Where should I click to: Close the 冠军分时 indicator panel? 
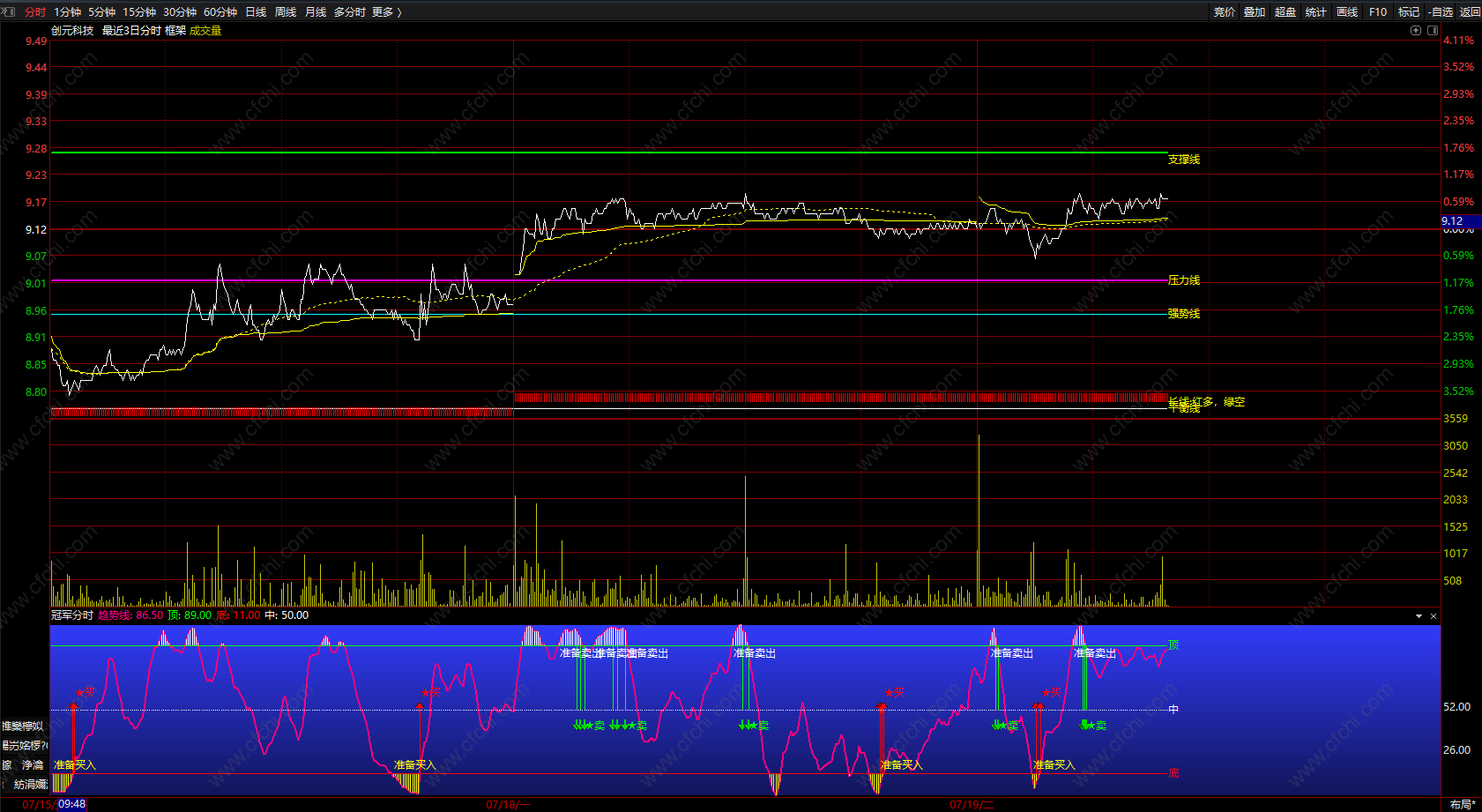[1434, 616]
